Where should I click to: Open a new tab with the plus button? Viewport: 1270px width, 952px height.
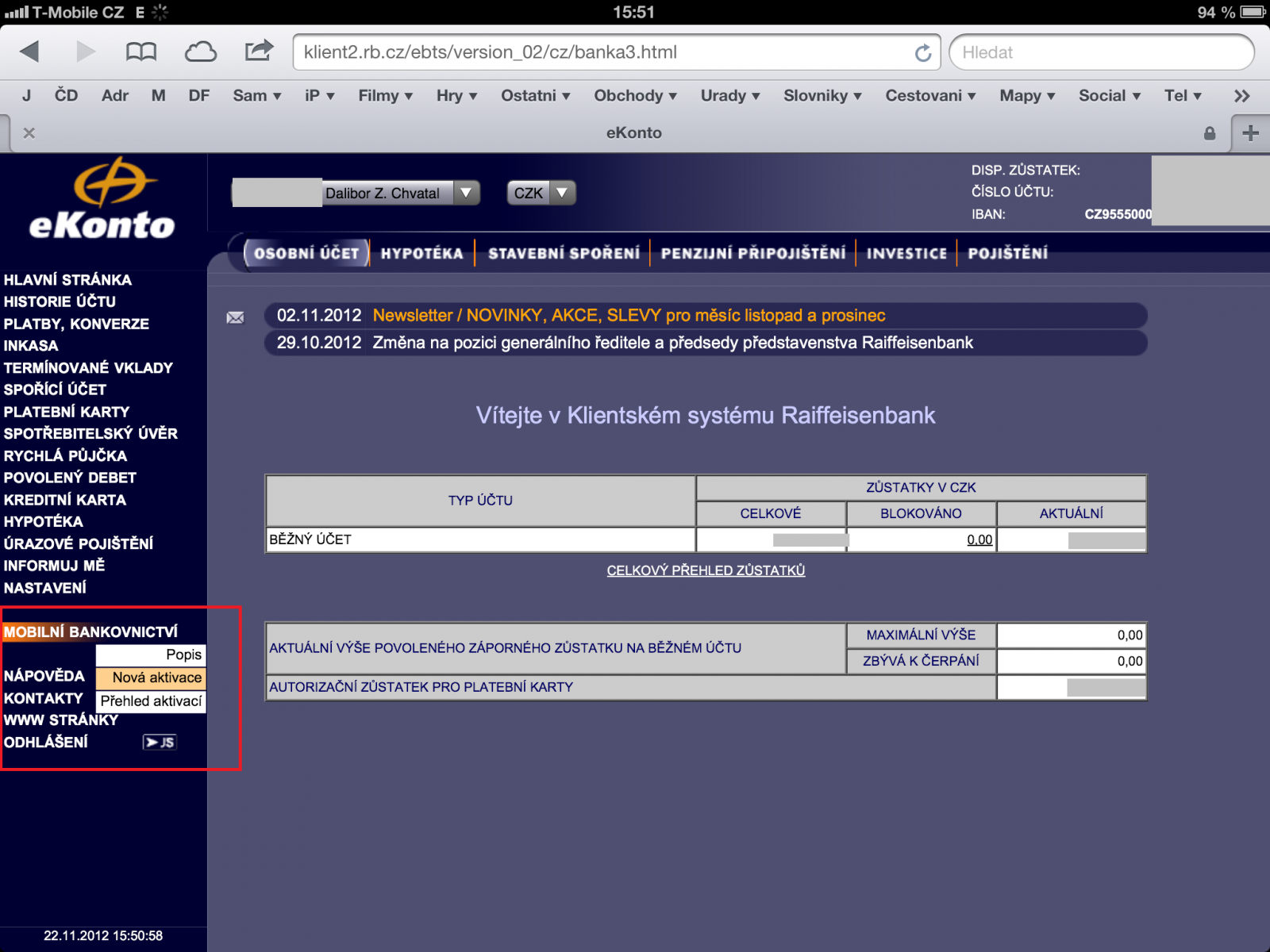[x=1251, y=132]
